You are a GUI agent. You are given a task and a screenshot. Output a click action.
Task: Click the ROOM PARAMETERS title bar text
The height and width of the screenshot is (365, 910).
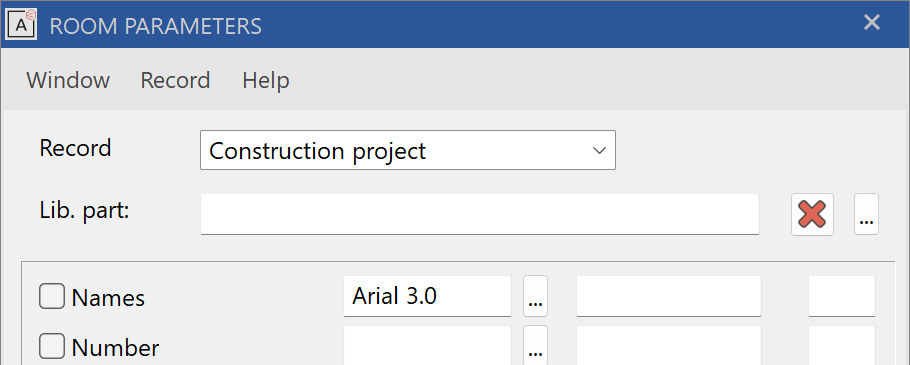coord(156,26)
